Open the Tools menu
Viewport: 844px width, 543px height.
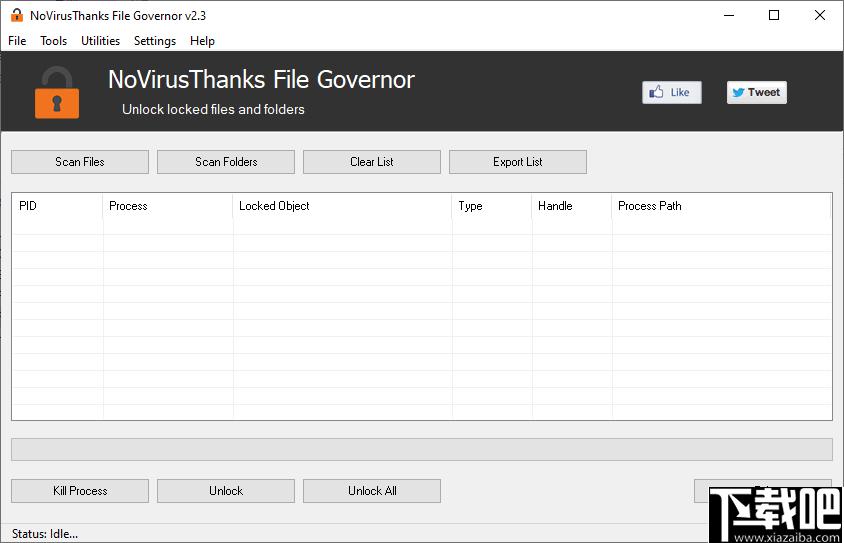(x=53, y=41)
